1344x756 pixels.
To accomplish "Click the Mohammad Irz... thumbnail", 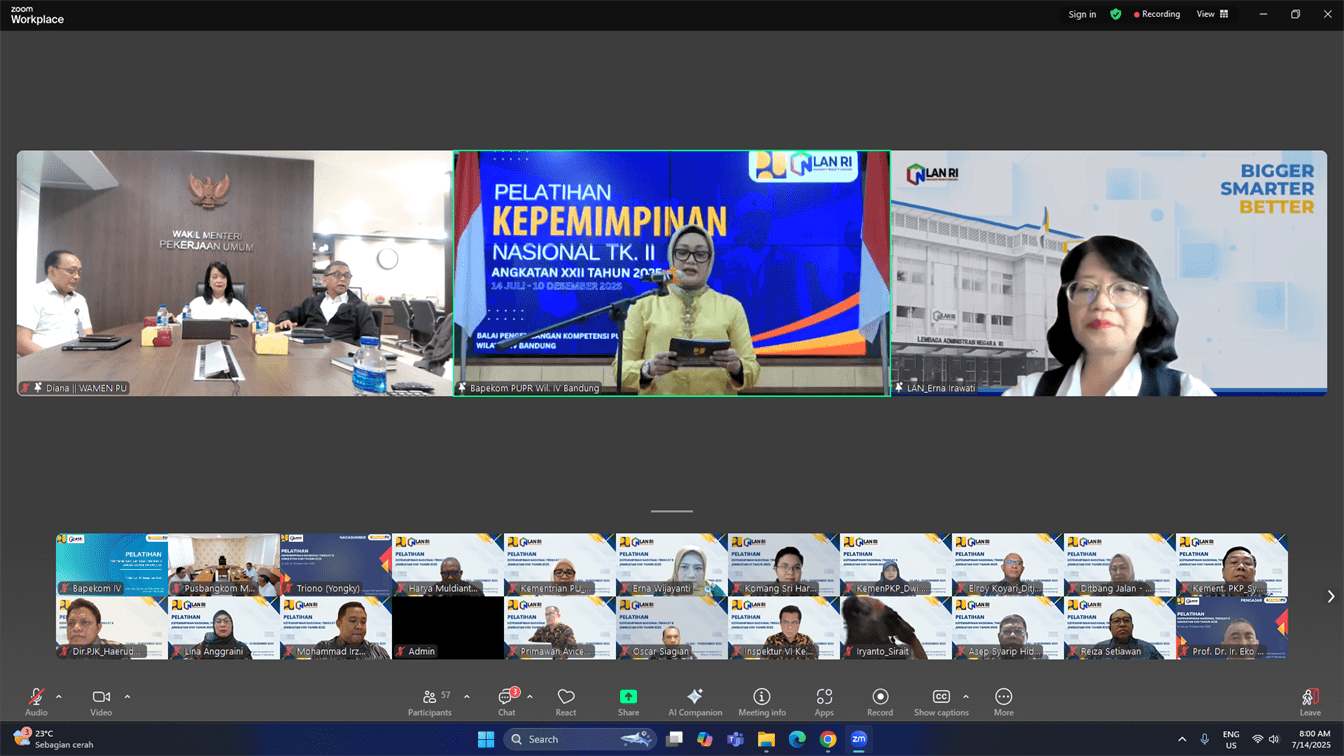I will click(x=336, y=628).
